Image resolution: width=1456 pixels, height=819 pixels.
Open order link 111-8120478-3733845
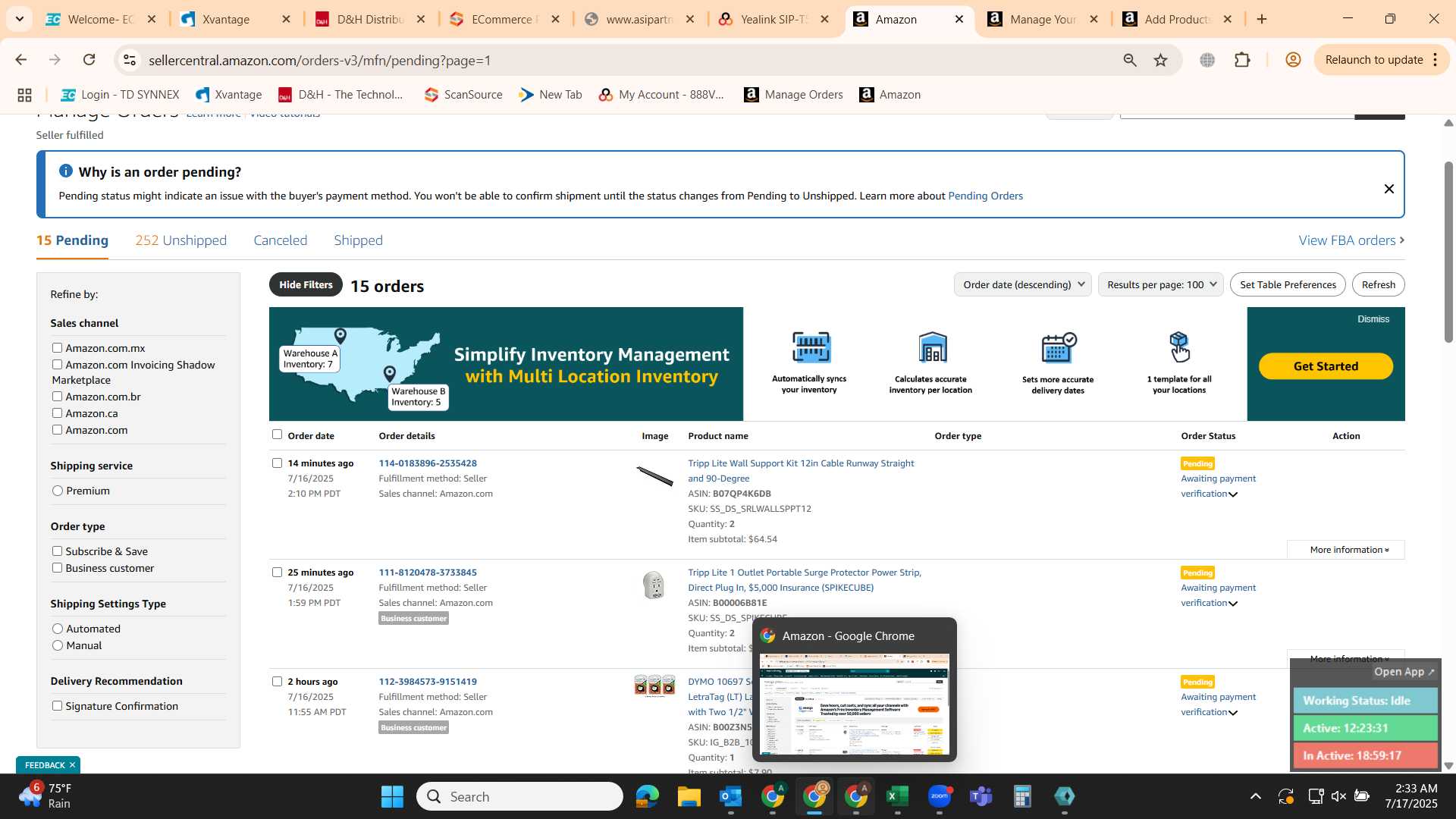pyautogui.click(x=428, y=573)
